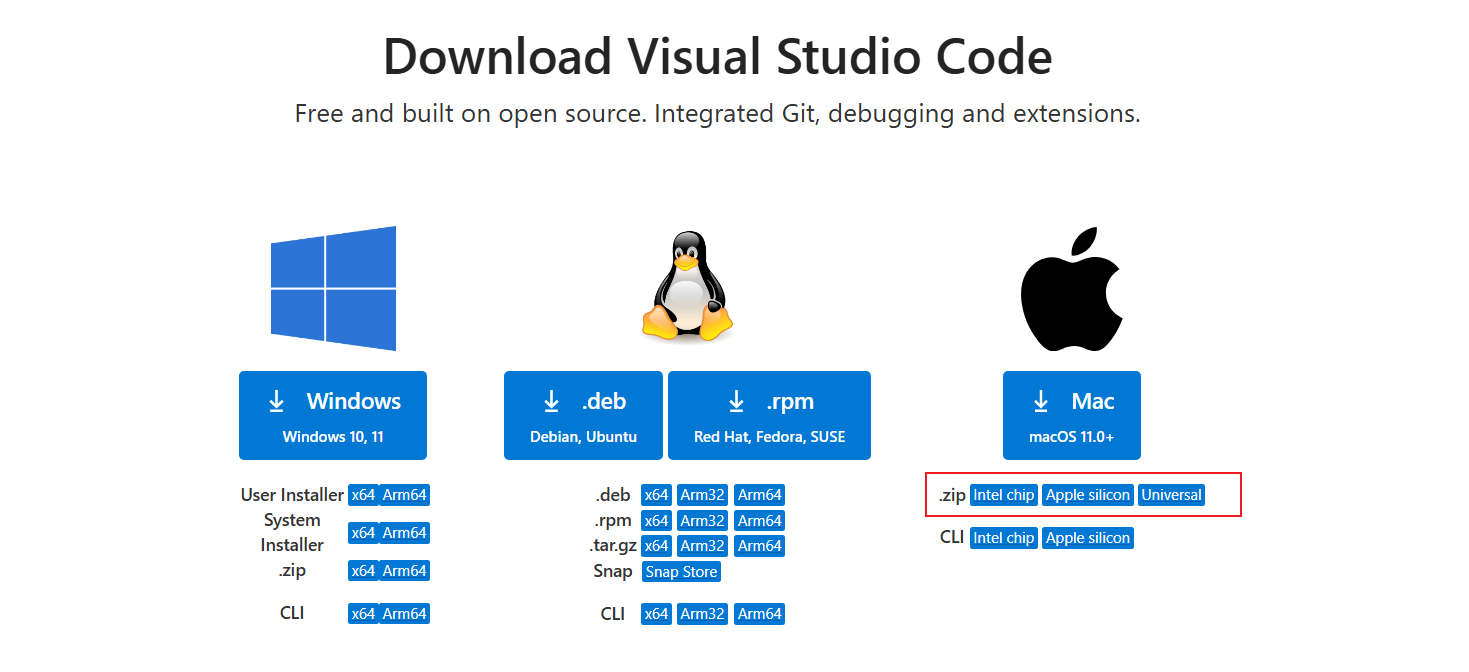
Task: Click the 'System Installer' label
Action: pos(292,532)
